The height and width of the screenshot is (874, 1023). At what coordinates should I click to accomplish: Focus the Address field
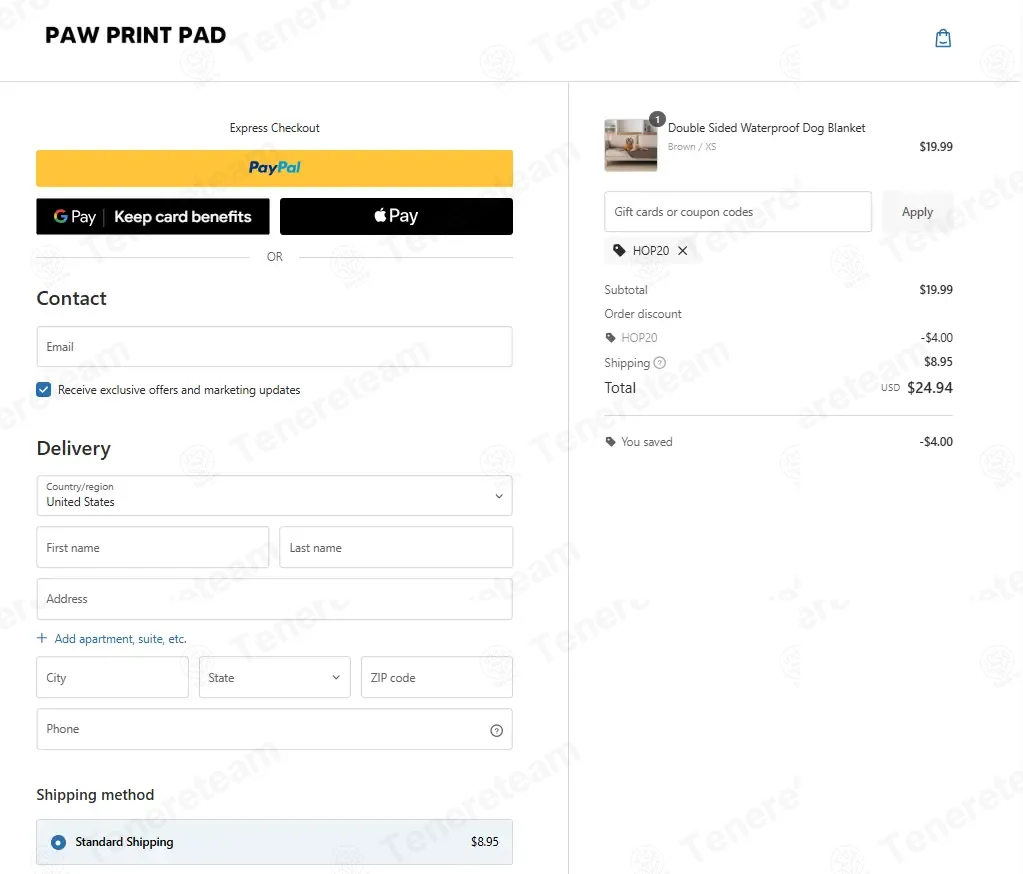tap(275, 599)
